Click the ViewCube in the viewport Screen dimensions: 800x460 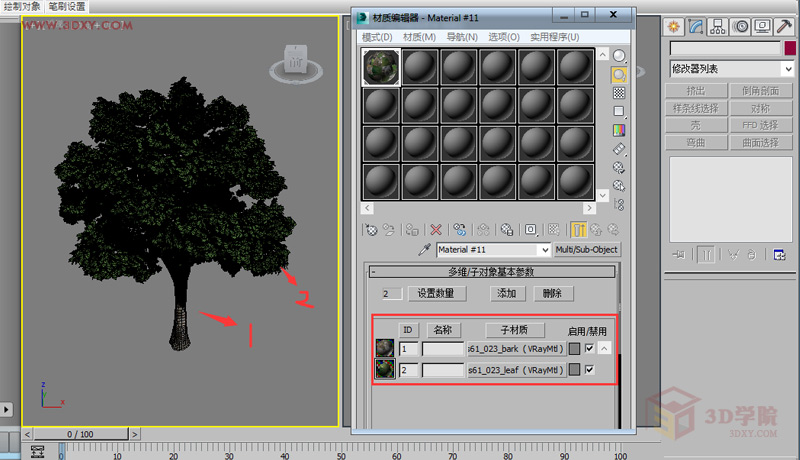[x=296, y=64]
